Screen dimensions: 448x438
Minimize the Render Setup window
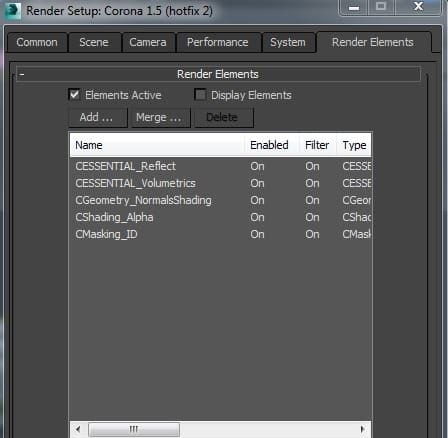click(x=354, y=7)
